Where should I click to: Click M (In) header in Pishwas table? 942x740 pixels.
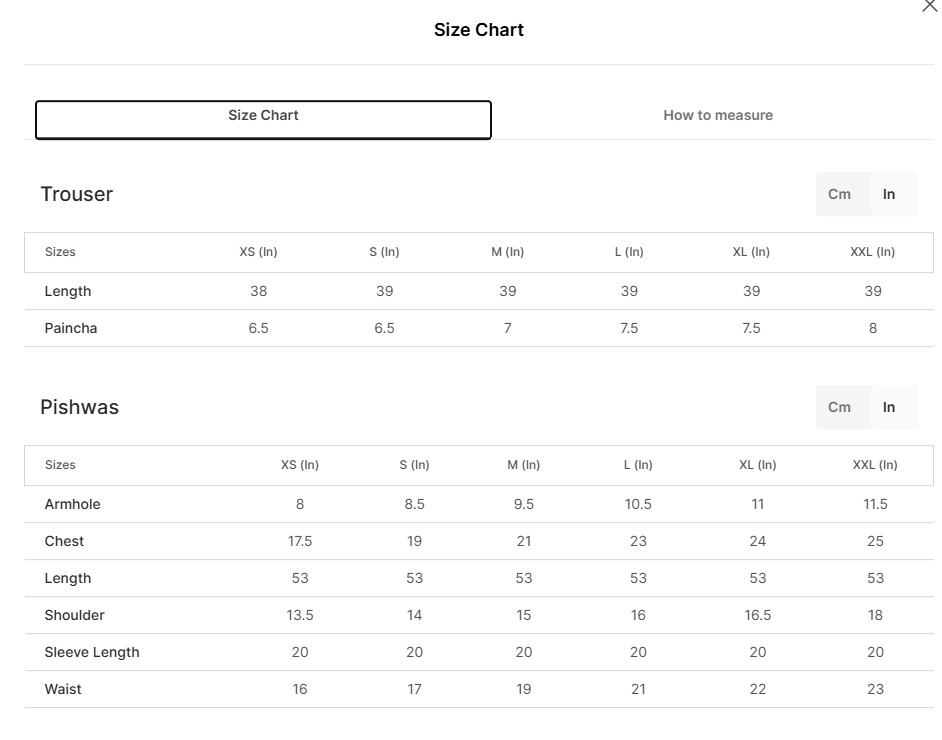point(523,465)
